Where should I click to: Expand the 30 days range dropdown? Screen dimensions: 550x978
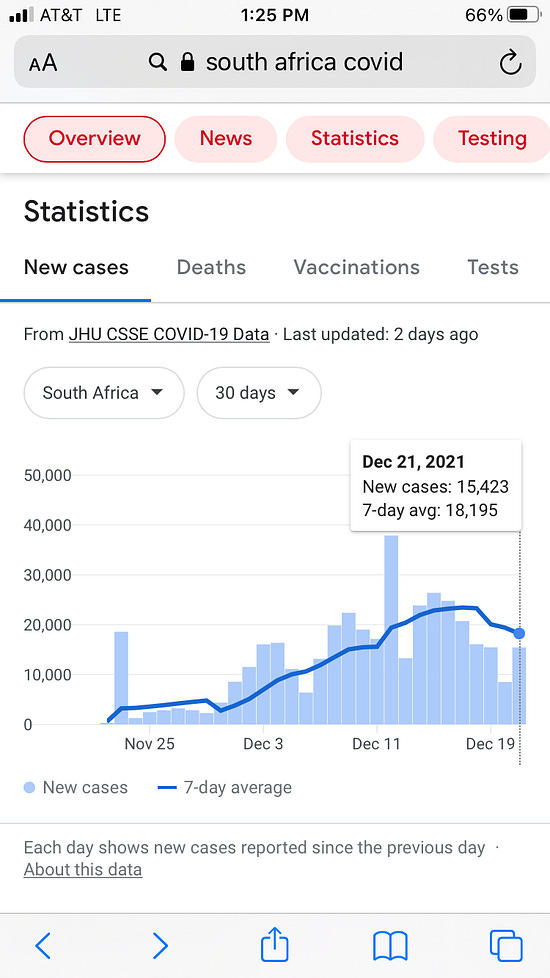(x=259, y=393)
